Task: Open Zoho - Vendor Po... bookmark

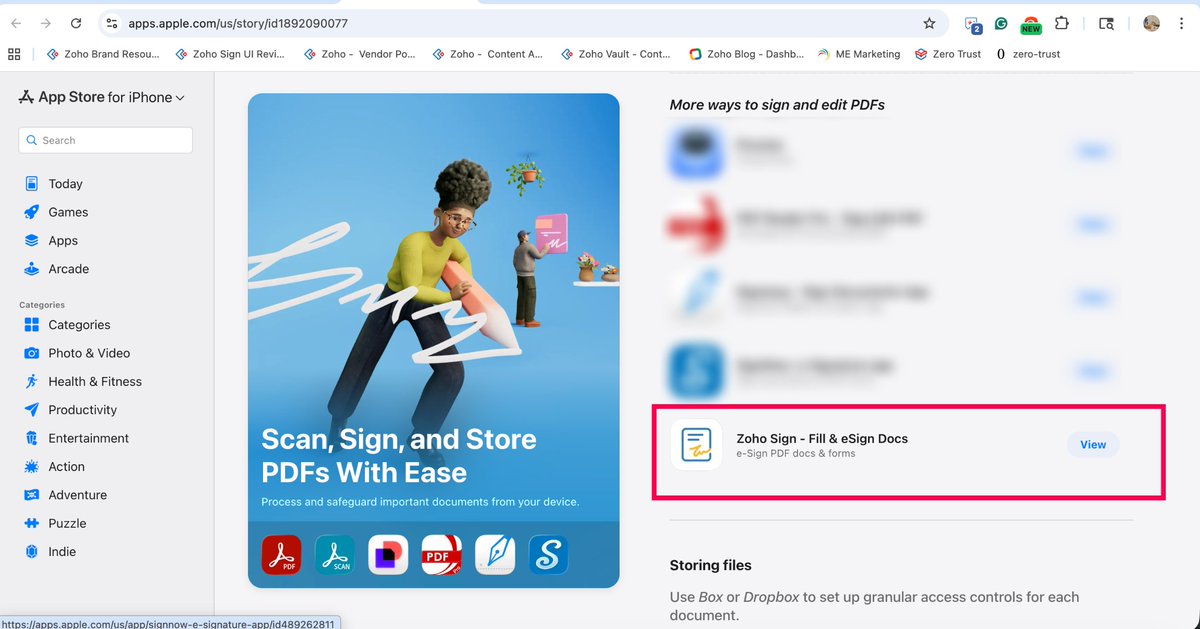Action: (x=360, y=54)
